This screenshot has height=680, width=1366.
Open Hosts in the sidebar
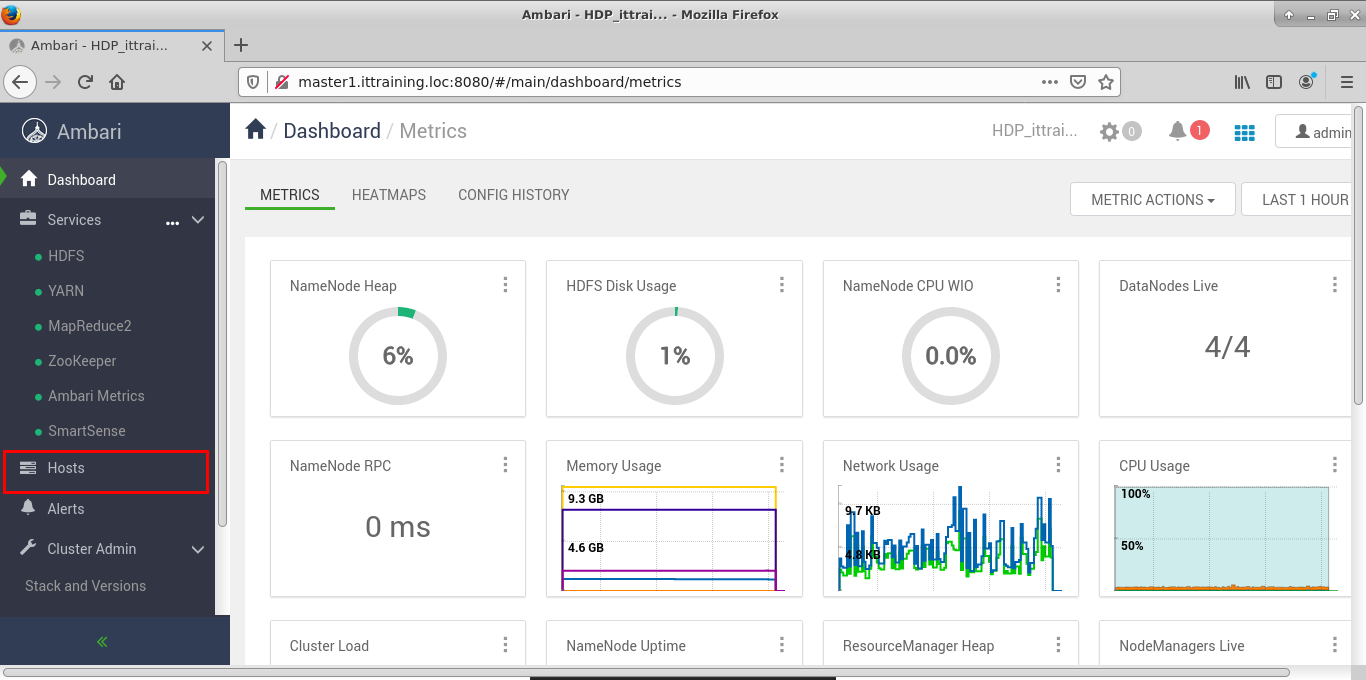(x=66, y=468)
